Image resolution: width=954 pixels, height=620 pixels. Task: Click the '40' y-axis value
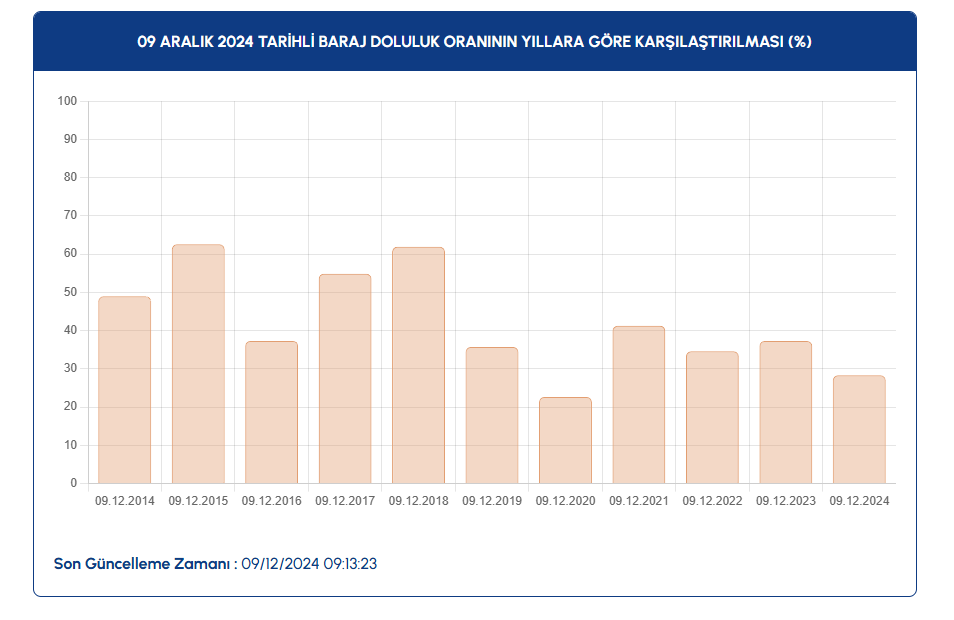(71, 330)
